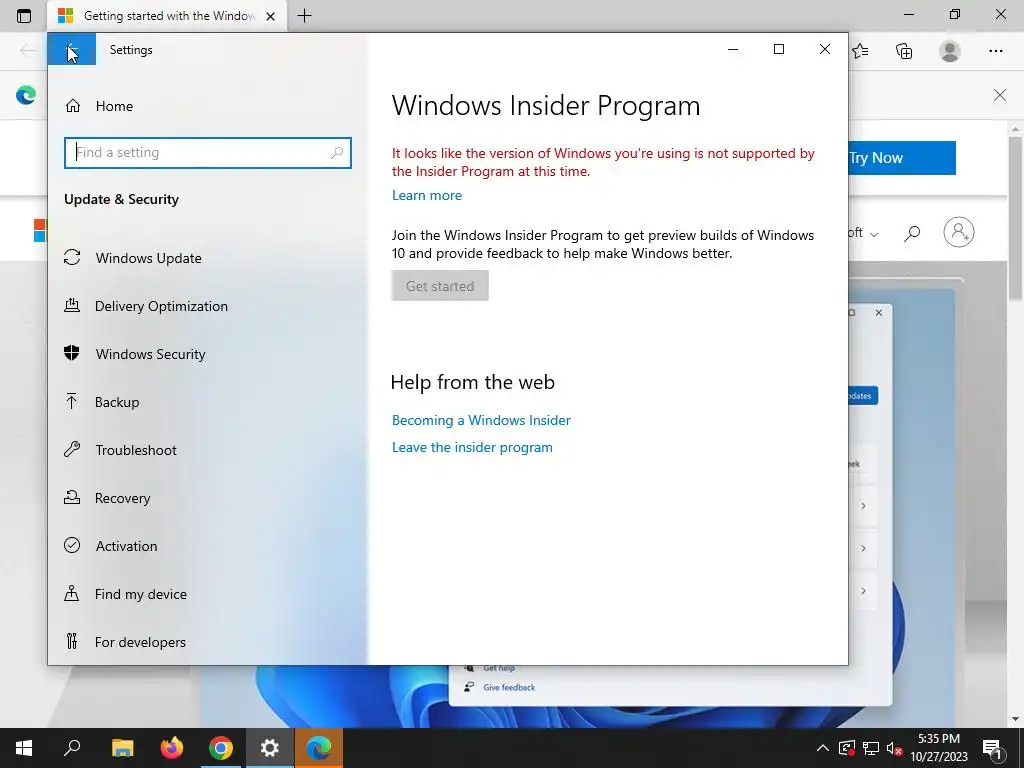Image resolution: width=1024 pixels, height=768 pixels.
Task: Open Recovery settings
Action: coord(208,498)
